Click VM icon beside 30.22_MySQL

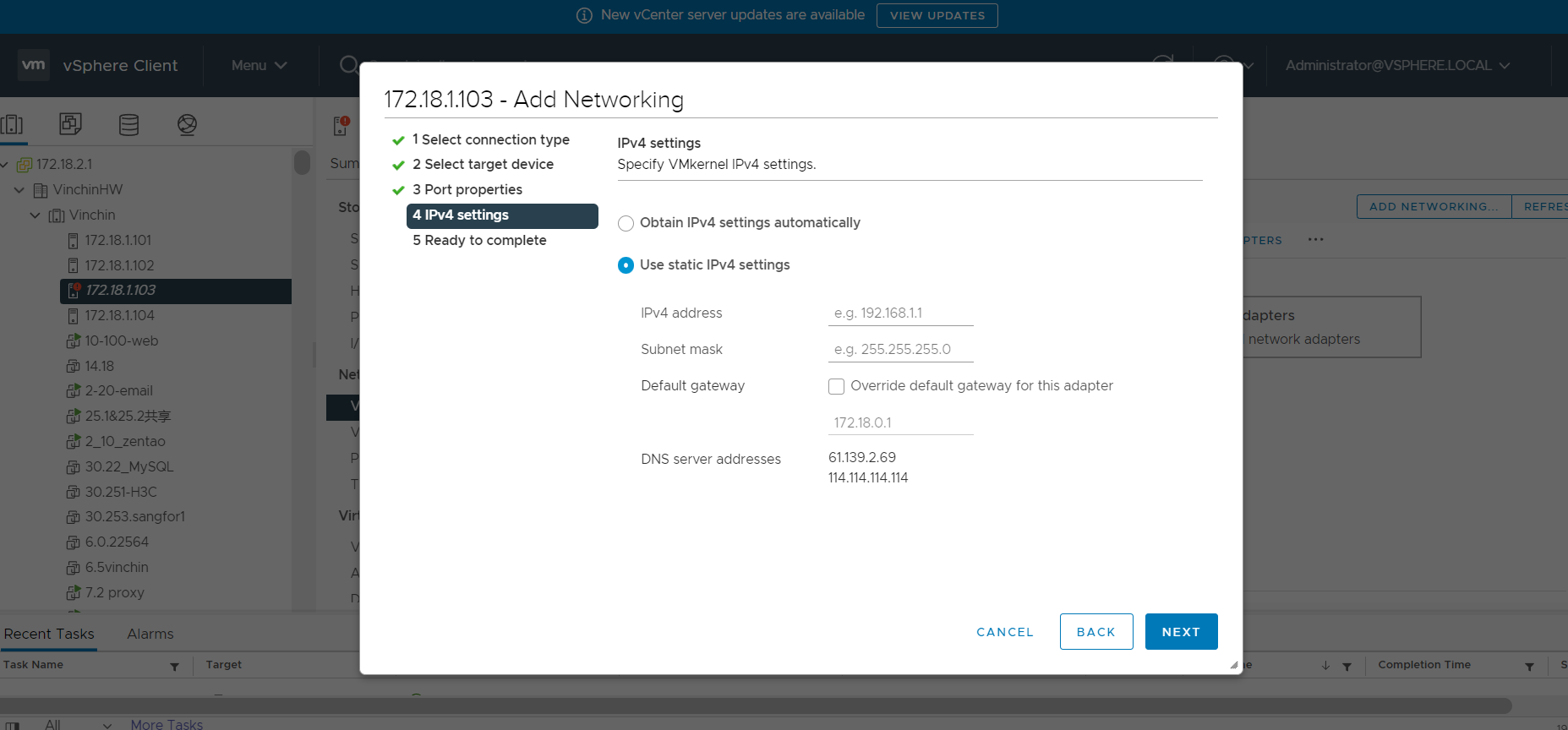(74, 467)
